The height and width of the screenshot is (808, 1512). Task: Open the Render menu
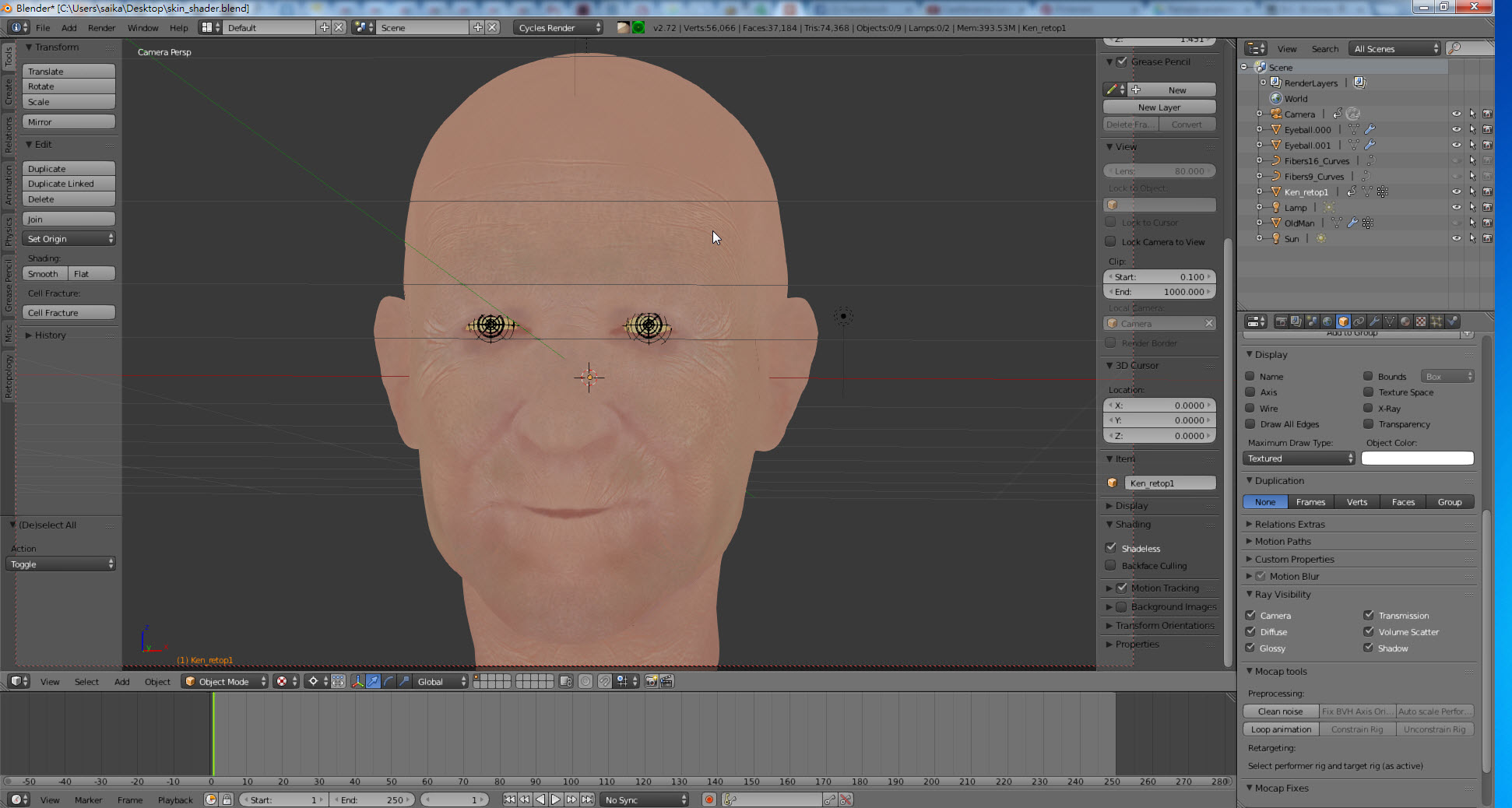101,27
